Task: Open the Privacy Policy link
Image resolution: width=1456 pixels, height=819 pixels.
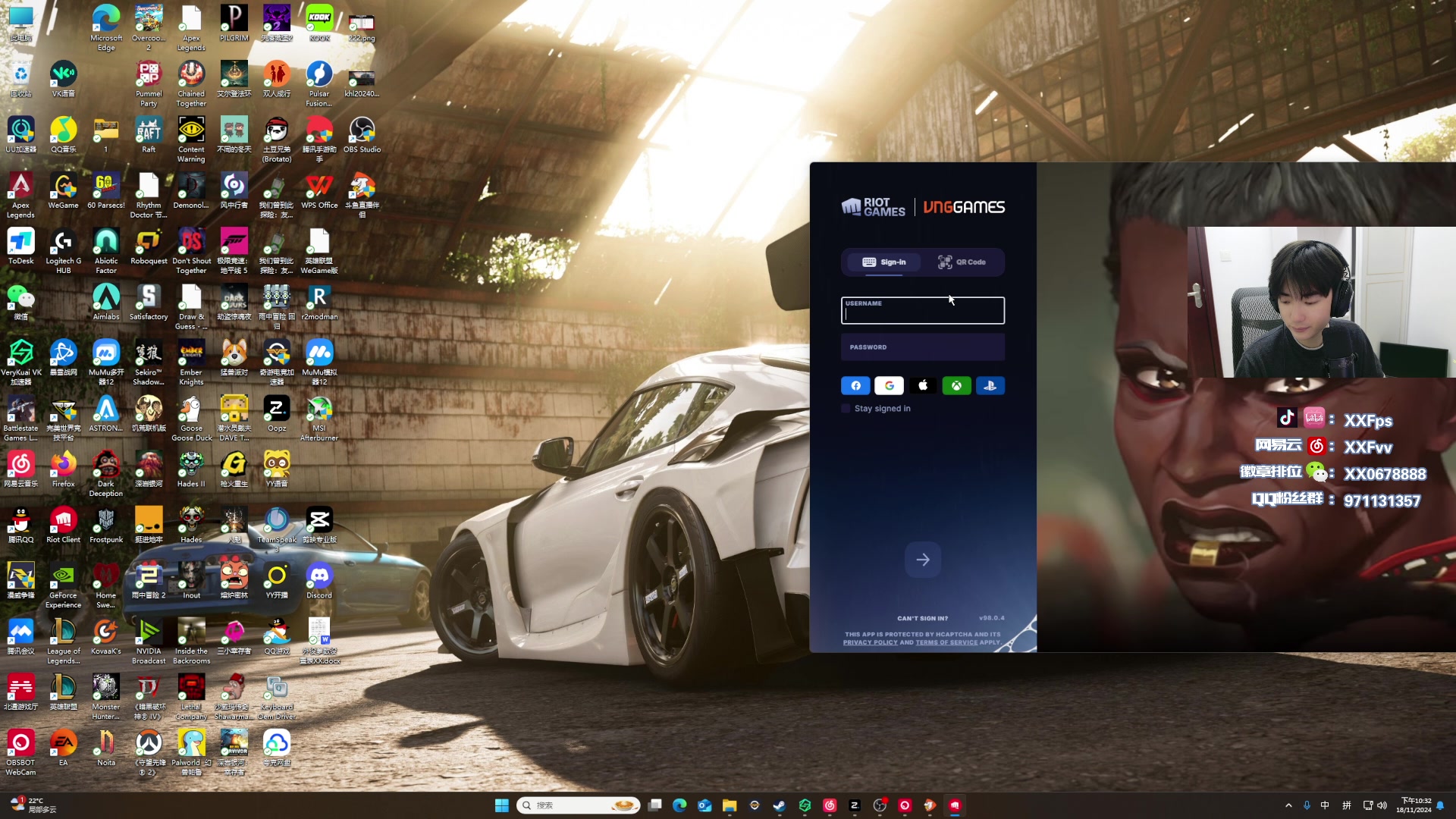Action: (870, 642)
